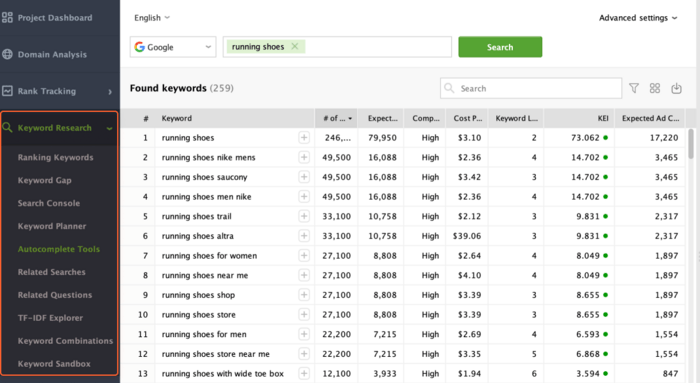Open Project Dashboard icon in sidebar

pos(7,17)
